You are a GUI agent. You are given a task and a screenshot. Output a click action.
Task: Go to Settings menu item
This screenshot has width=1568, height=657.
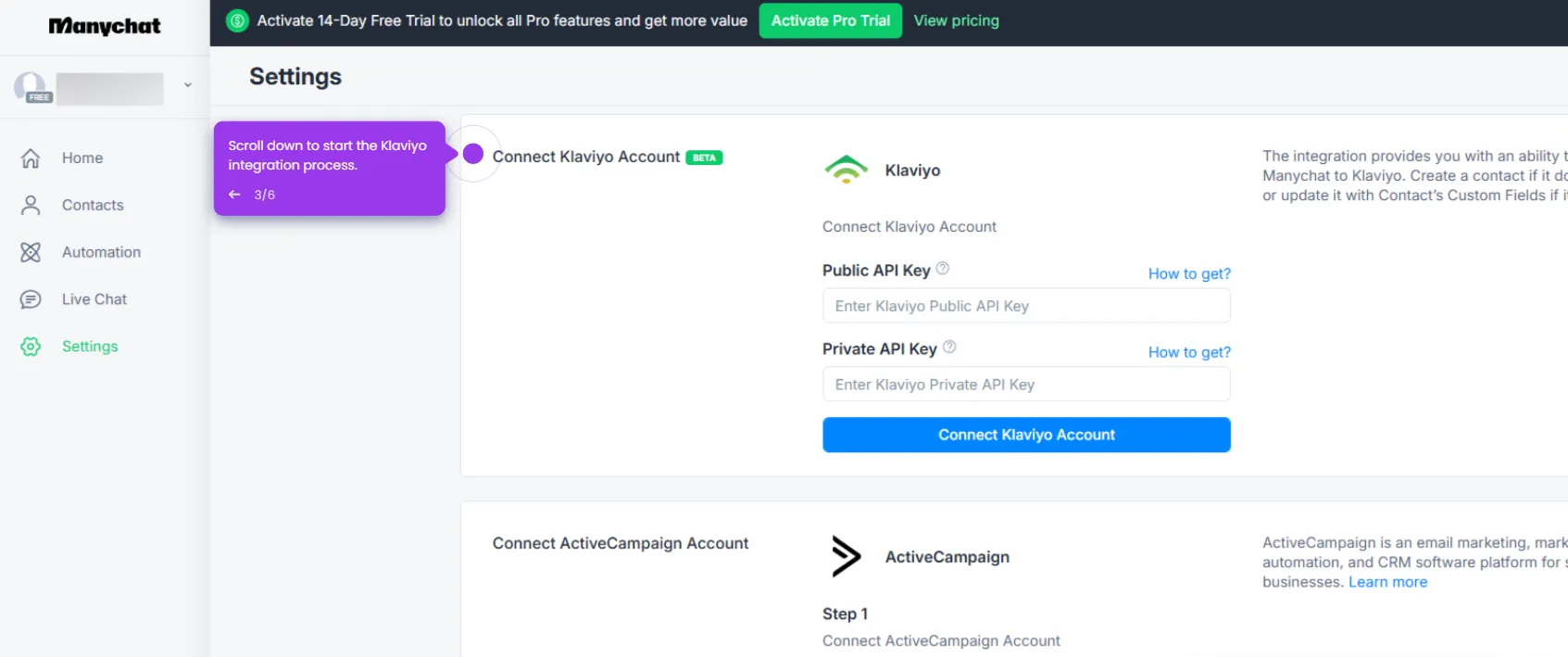pos(90,347)
